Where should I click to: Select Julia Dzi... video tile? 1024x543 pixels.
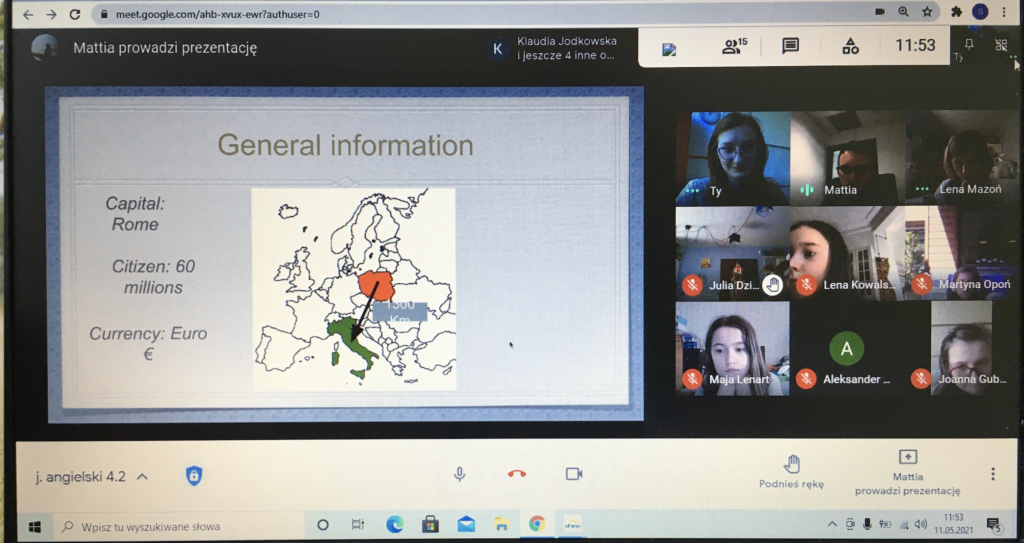click(x=733, y=252)
